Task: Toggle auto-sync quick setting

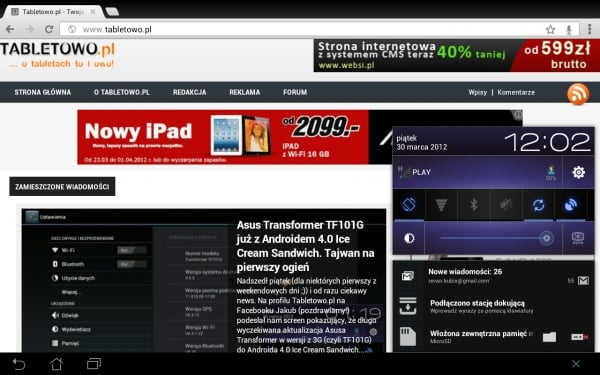Action: coord(538,205)
